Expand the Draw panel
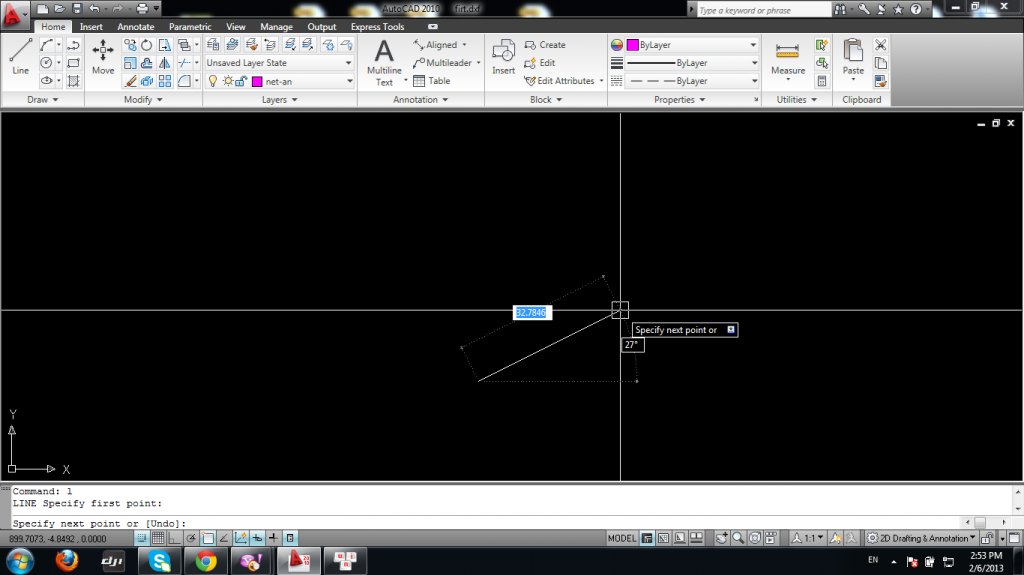The height and width of the screenshot is (575, 1024). click(42, 99)
